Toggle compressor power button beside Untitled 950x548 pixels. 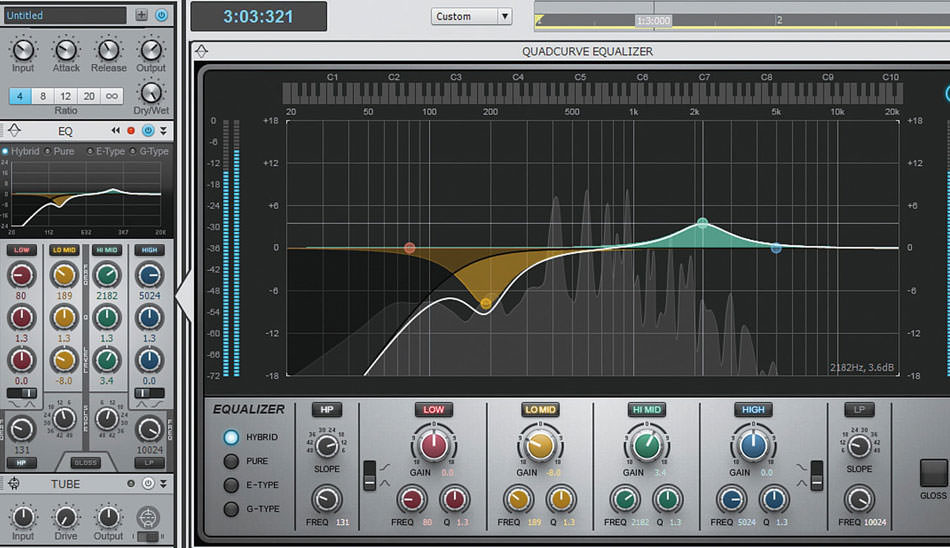pyautogui.click(x=161, y=15)
